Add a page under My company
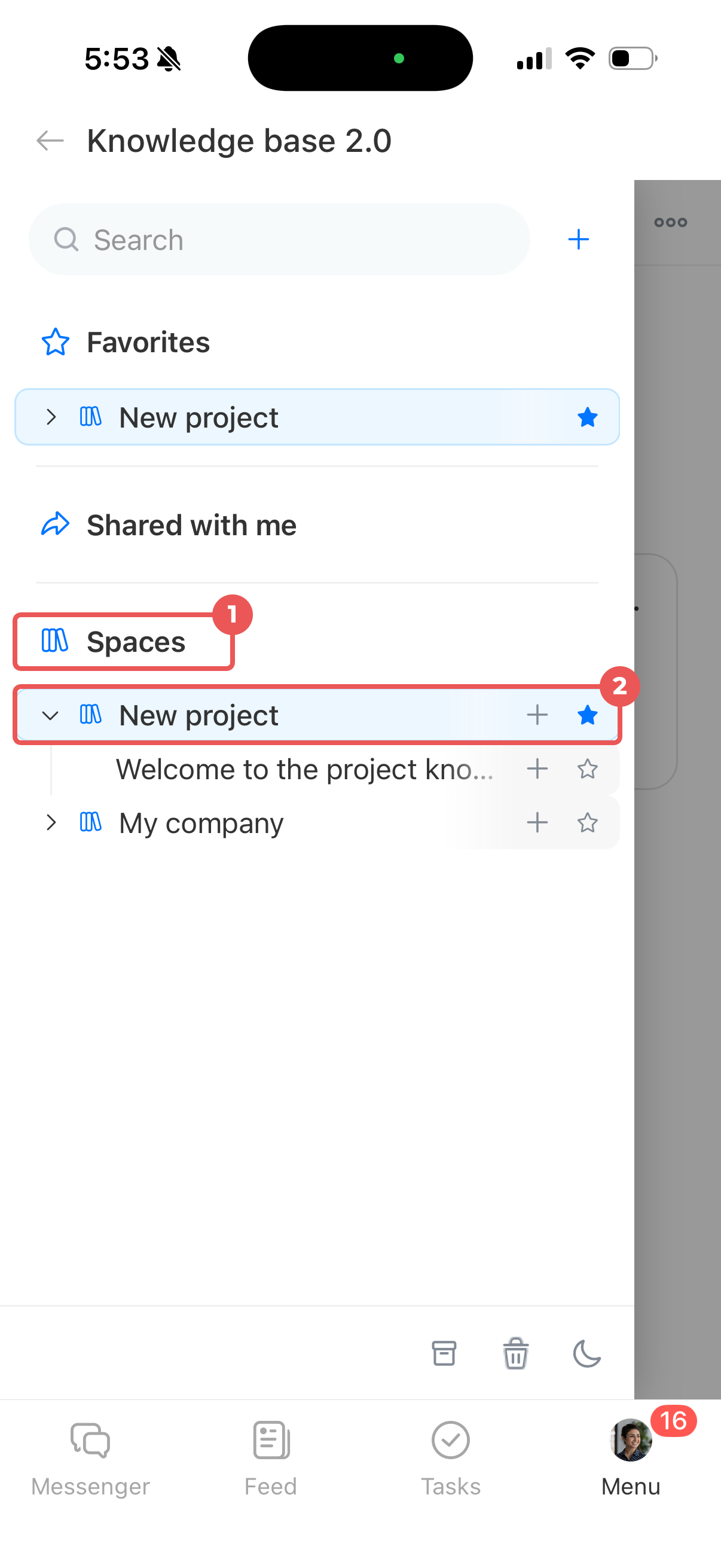This screenshot has height=1568, width=721. 537,822
